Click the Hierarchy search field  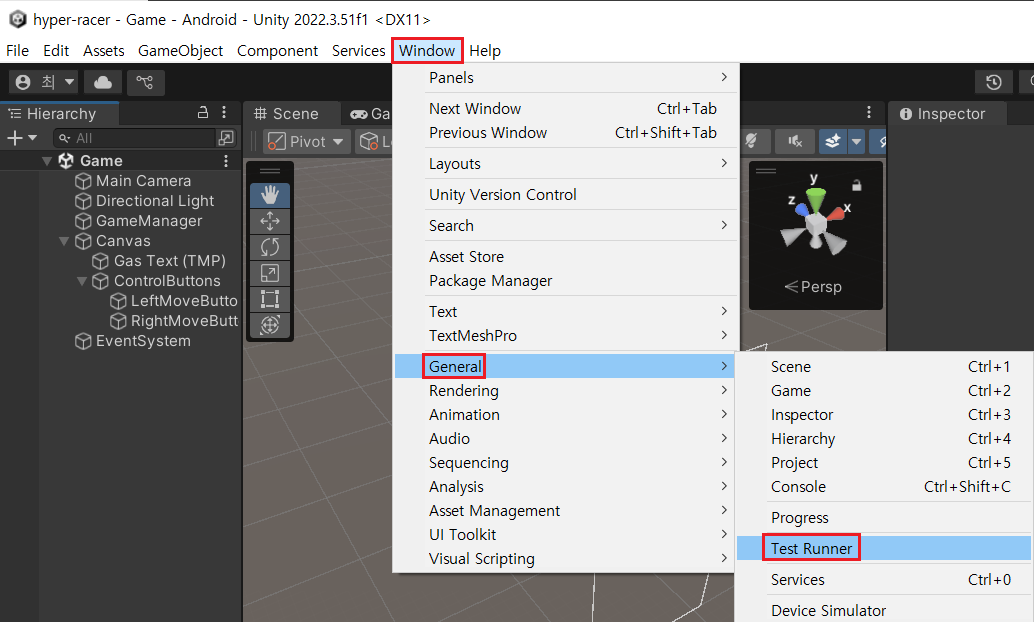[x=135, y=138]
